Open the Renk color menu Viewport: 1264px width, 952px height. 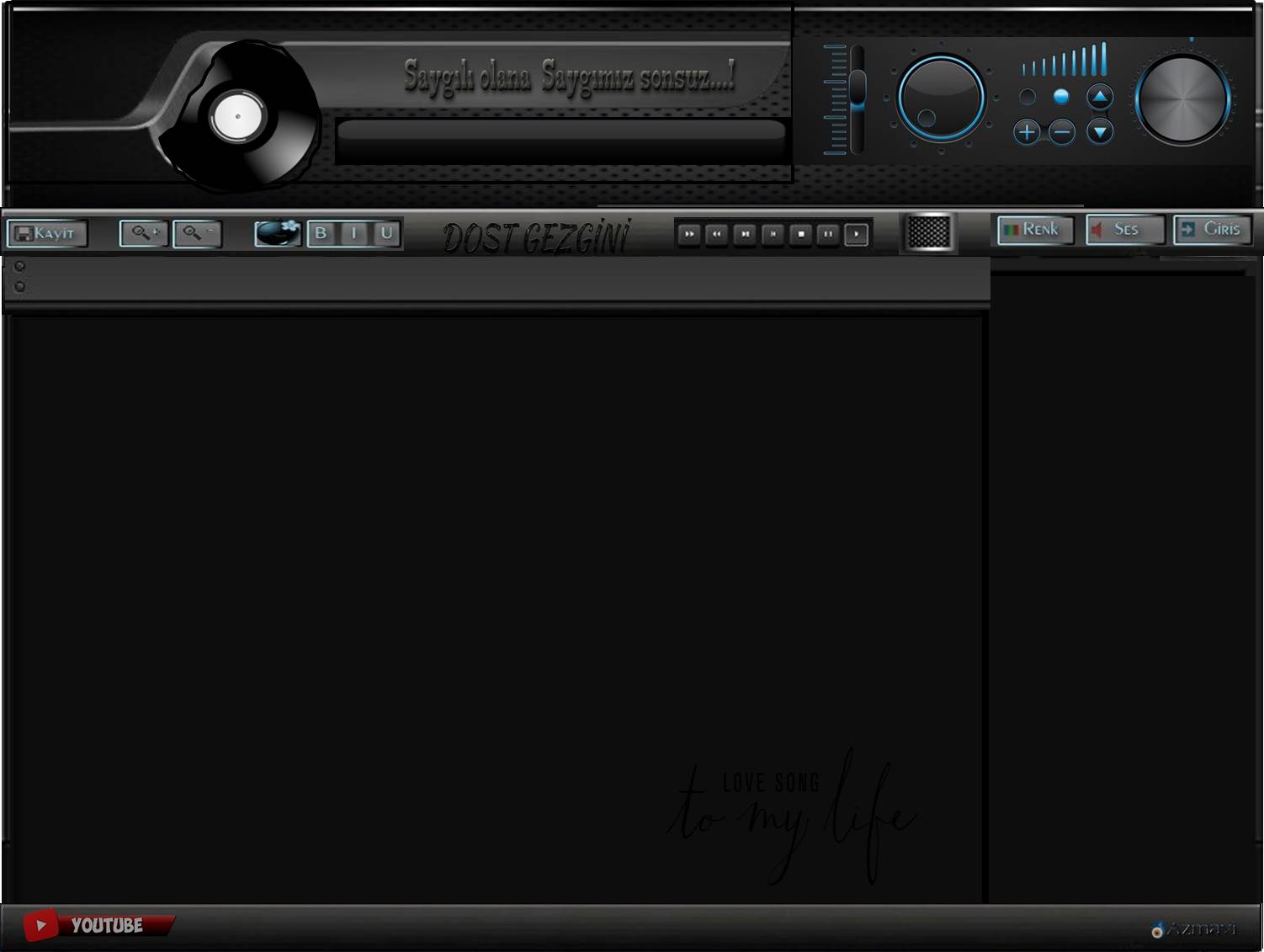click(x=1034, y=229)
